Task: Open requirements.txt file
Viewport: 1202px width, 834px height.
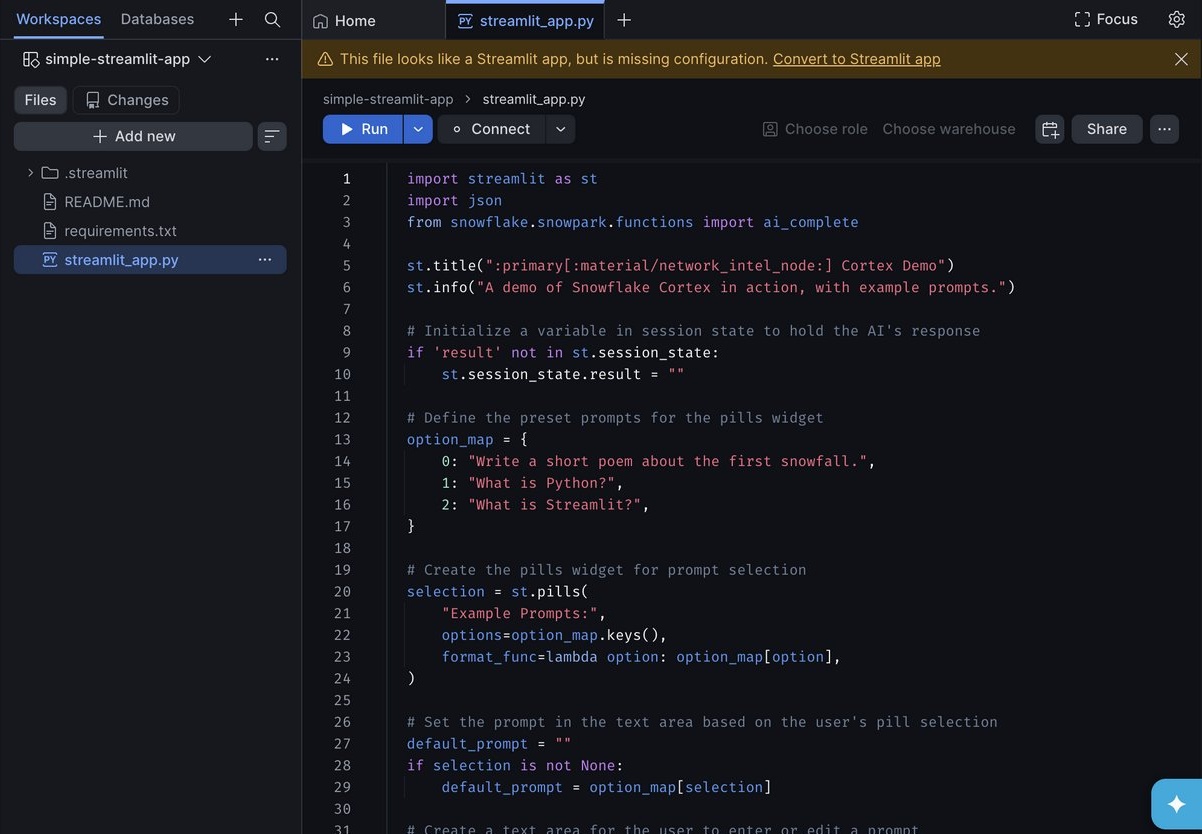Action: coord(120,231)
